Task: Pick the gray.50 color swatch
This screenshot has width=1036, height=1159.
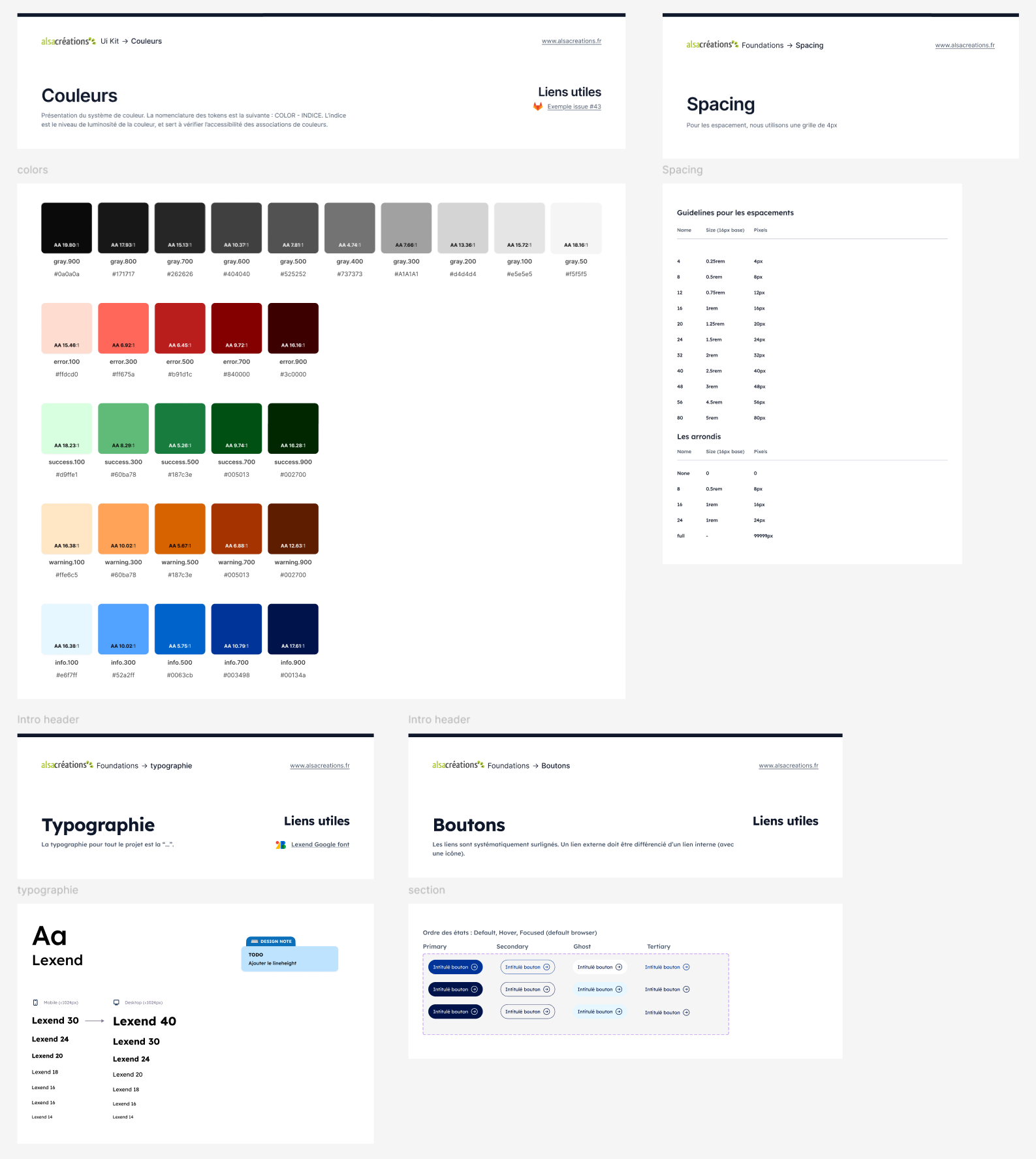Action: coord(576,228)
